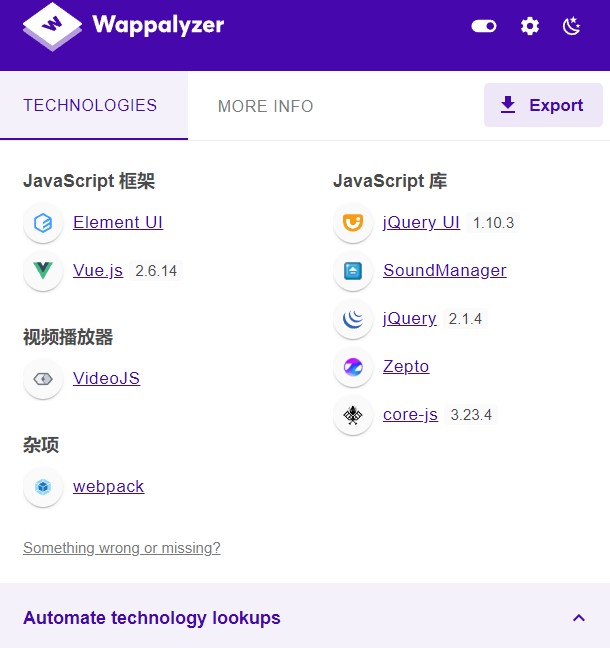Image resolution: width=610 pixels, height=648 pixels.
Task: Click the Zepto icon
Action: [x=353, y=367]
